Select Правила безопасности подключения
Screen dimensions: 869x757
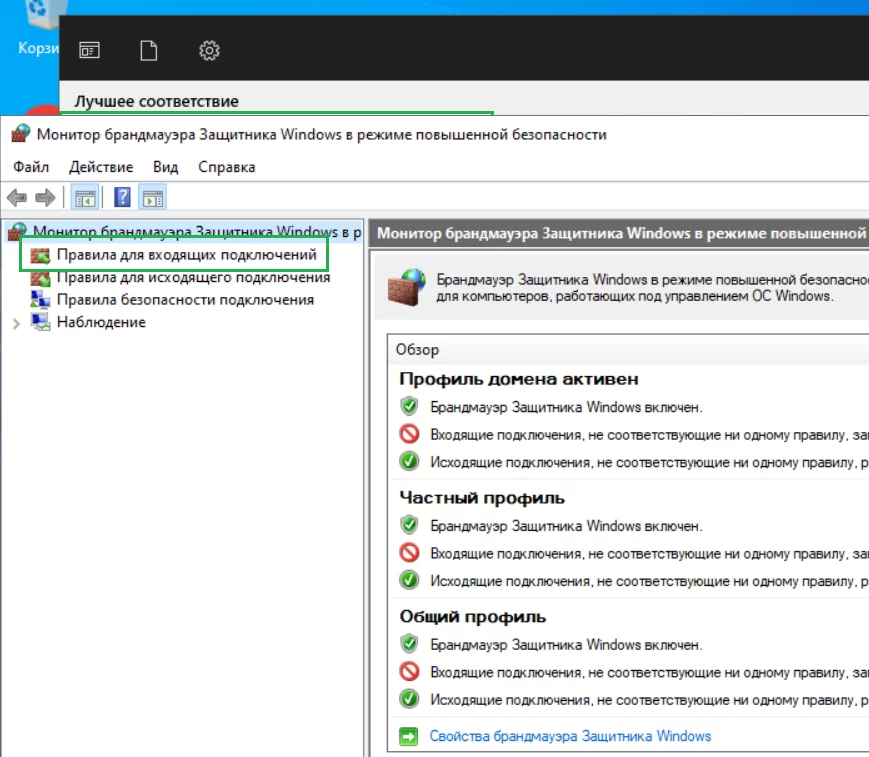pos(185,300)
